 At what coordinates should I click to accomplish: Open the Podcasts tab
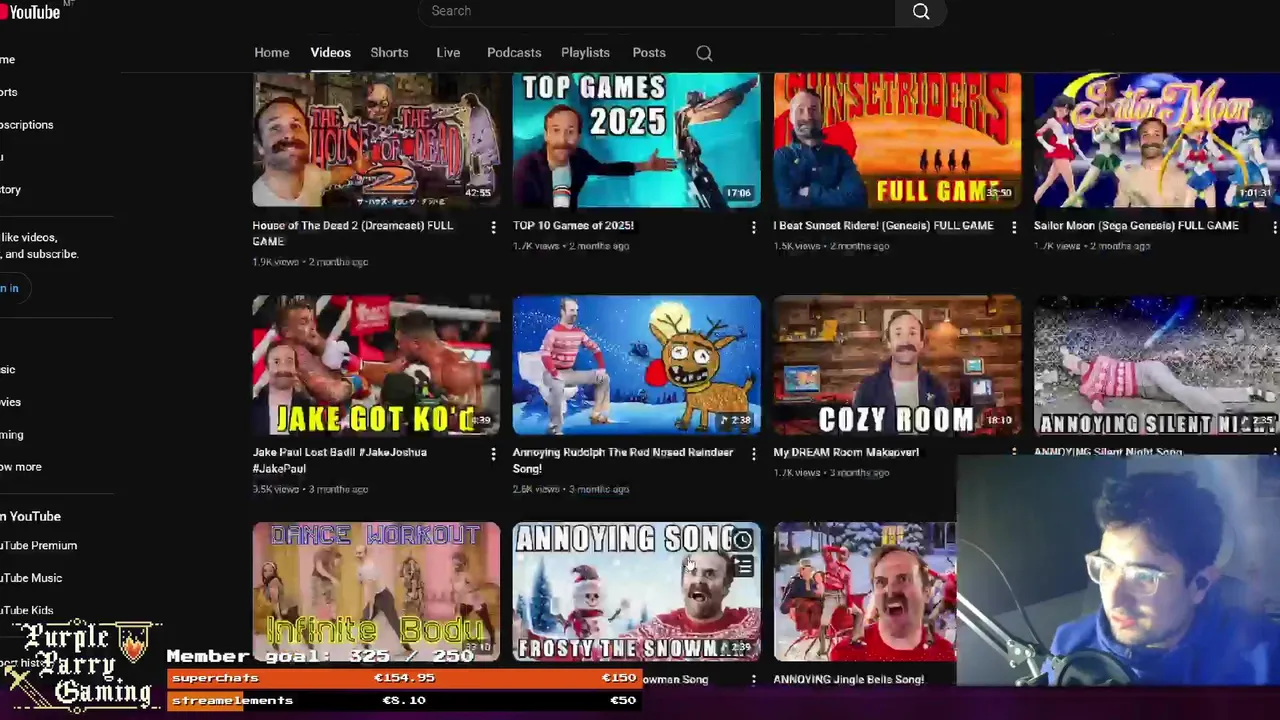tap(514, 53)
